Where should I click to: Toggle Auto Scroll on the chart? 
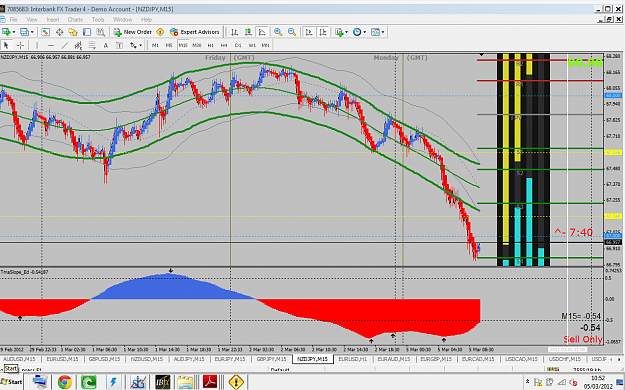tap(309, 32)
